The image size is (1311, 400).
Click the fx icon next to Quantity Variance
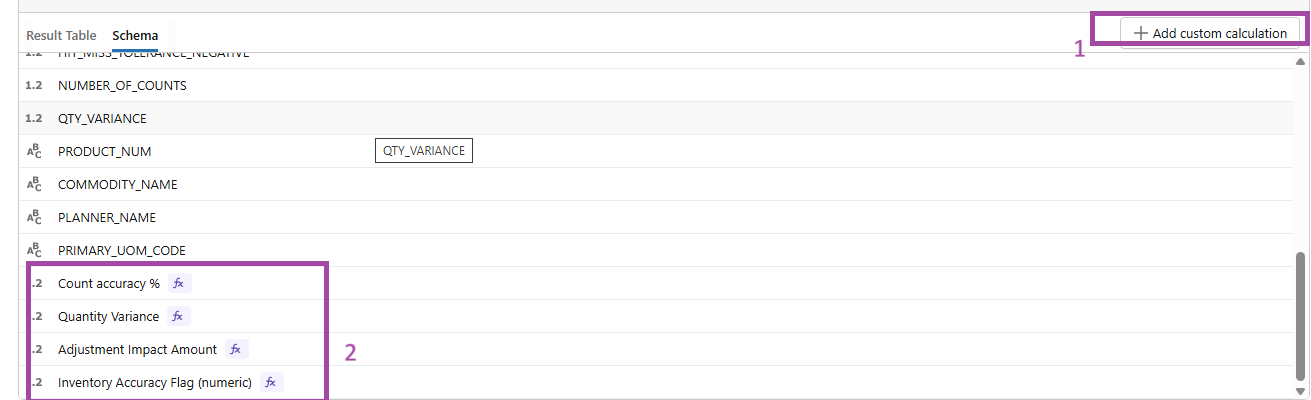178,316
